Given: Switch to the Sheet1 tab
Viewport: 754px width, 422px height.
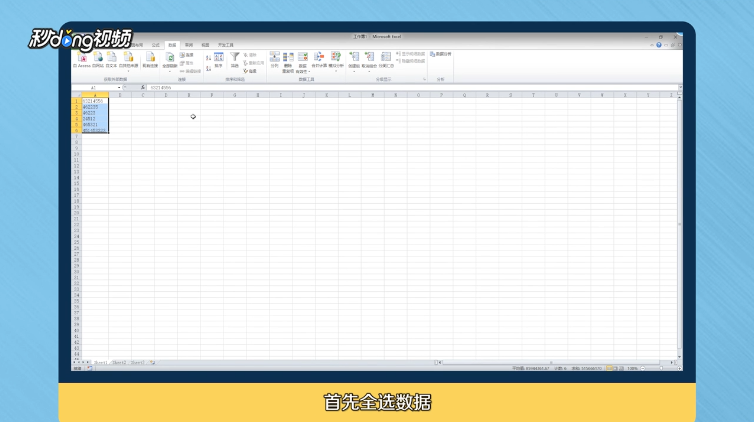Looking at the screenshot, I should 100,363.
